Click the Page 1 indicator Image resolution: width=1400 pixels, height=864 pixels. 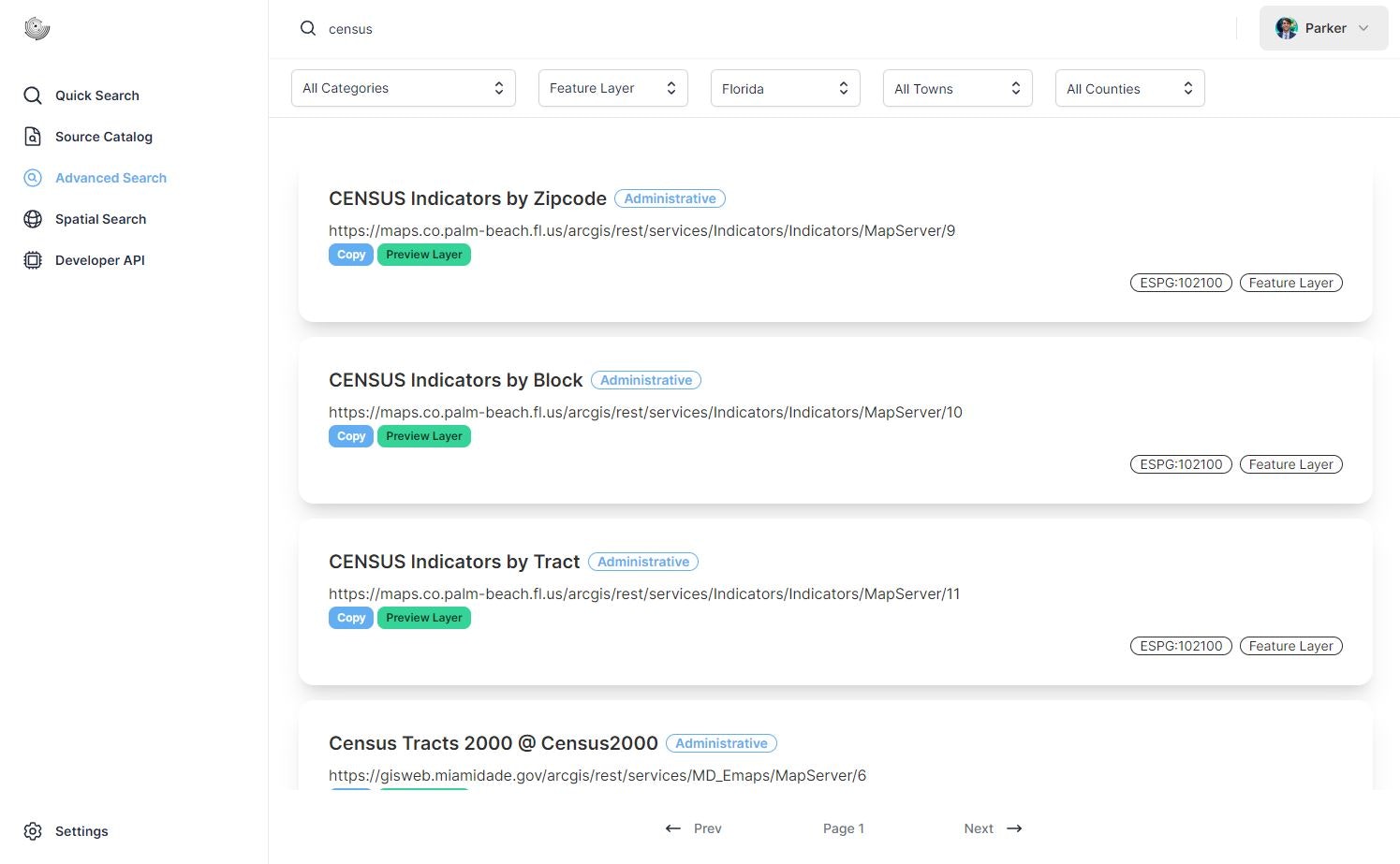[x=844, y=828]
